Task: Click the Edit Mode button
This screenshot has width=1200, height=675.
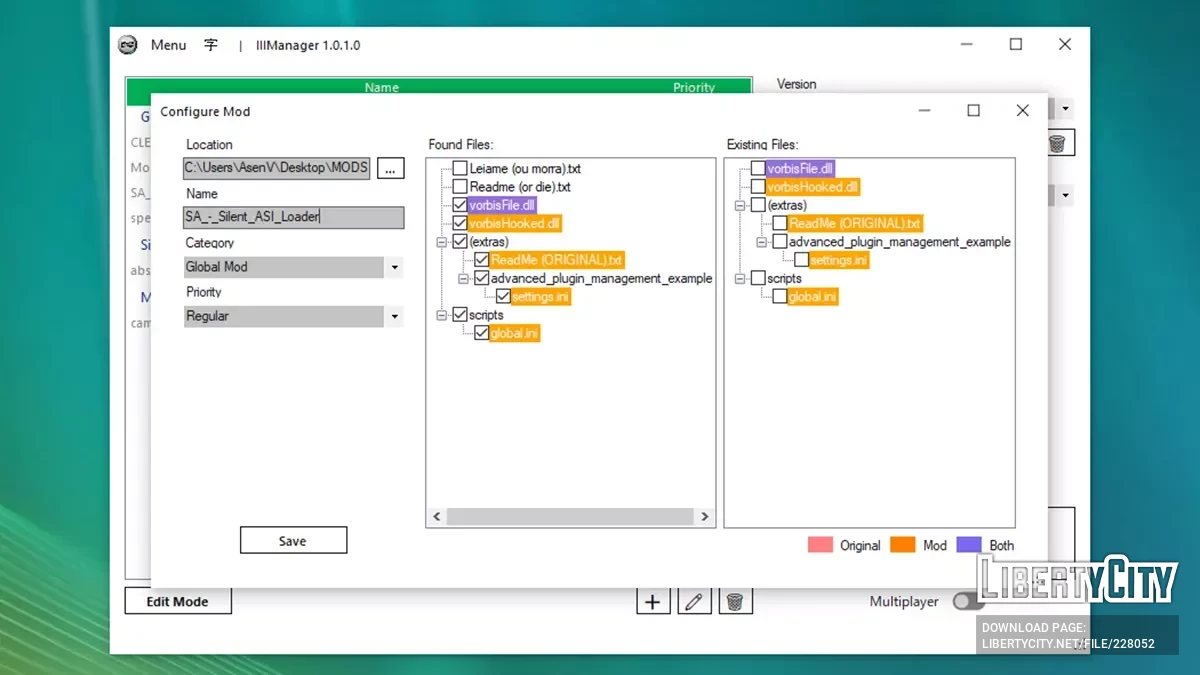Action: coord(178,601)
